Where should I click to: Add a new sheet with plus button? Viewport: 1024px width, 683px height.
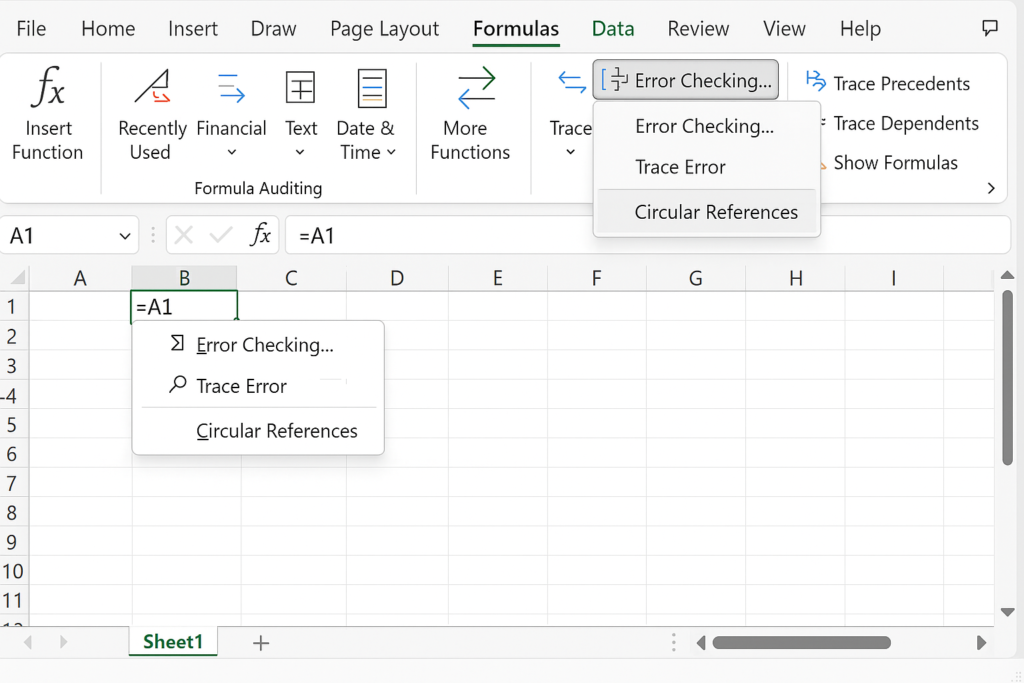(261, 643)
